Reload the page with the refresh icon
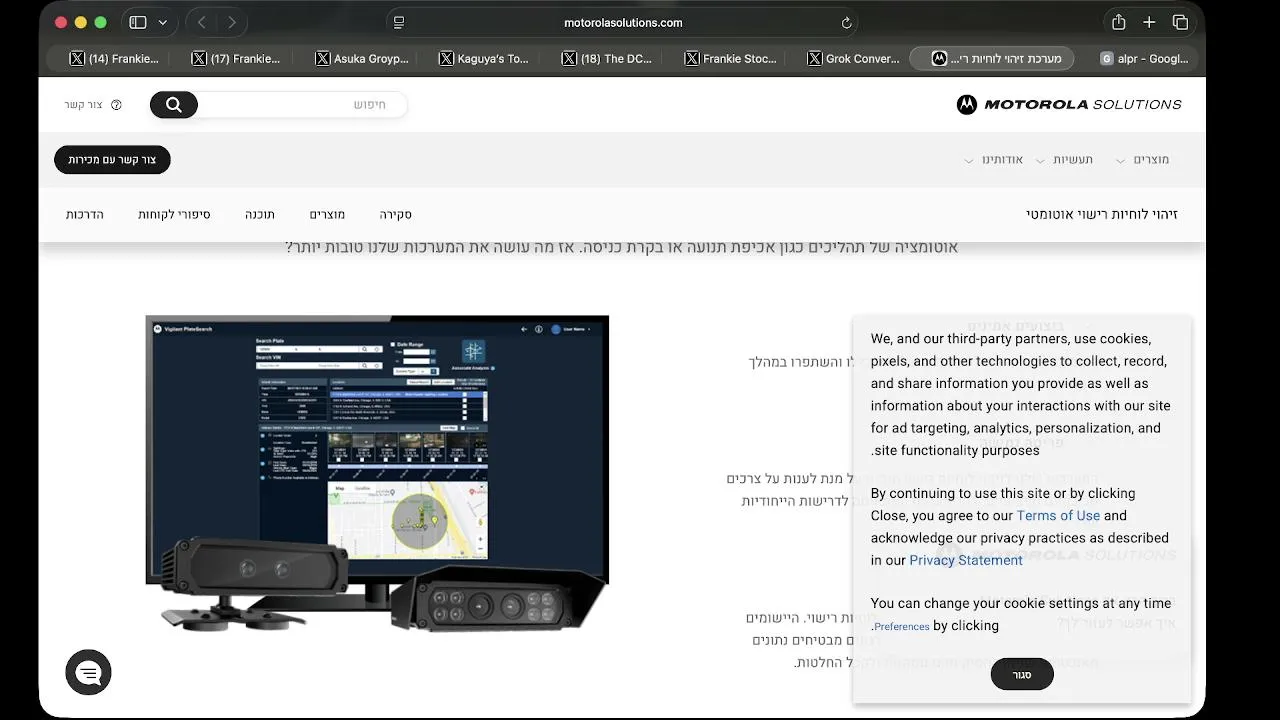 846,22
